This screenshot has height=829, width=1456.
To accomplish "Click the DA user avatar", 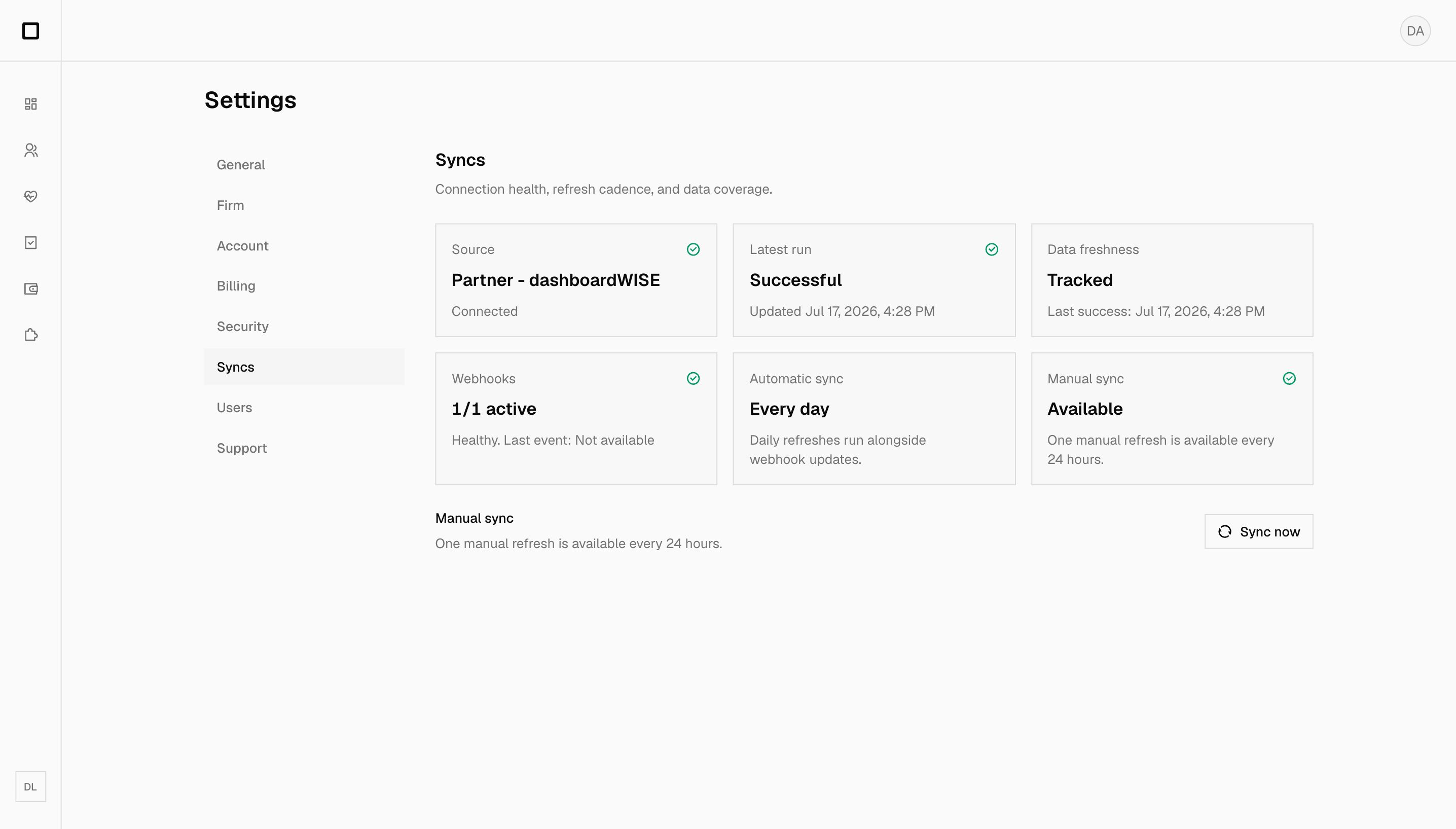I will pos(1415,31).
